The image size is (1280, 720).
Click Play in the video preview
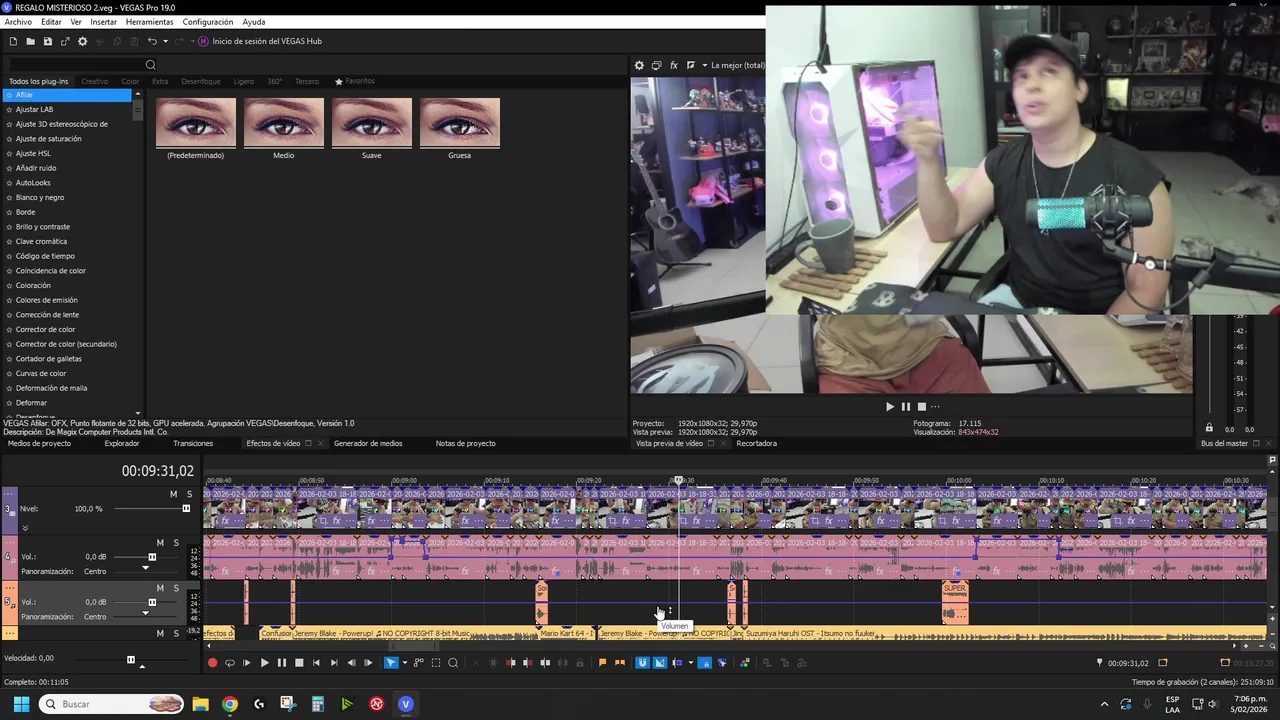coord(890,406)
